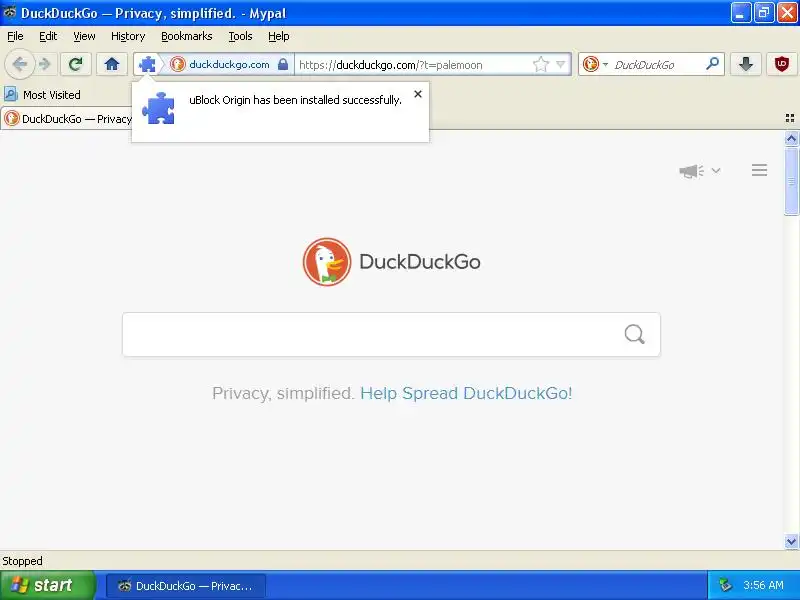Click the DuckDuckGo wordmark text

(420, 262)
